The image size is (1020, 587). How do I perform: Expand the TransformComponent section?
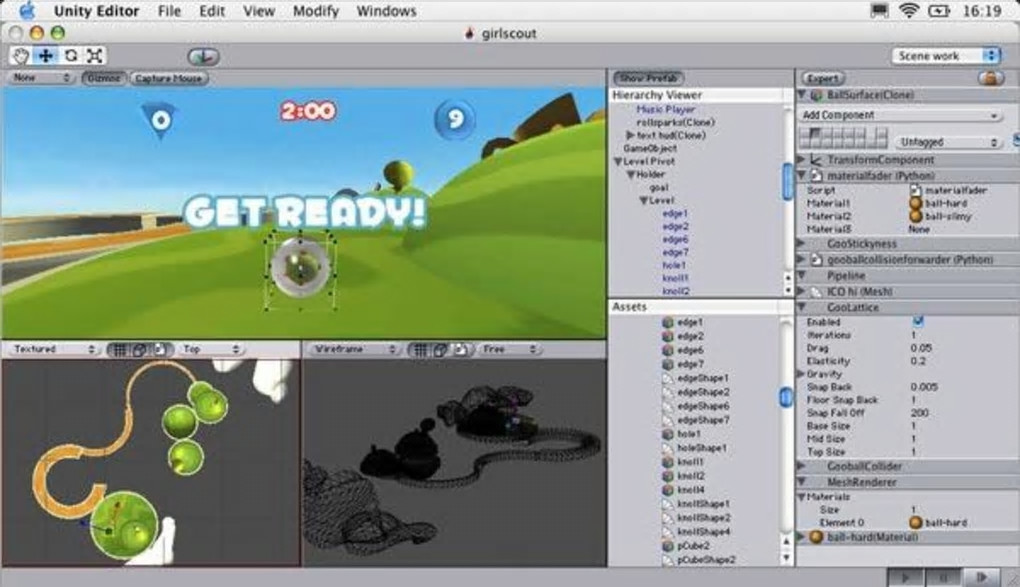click(x=802, y=159)
